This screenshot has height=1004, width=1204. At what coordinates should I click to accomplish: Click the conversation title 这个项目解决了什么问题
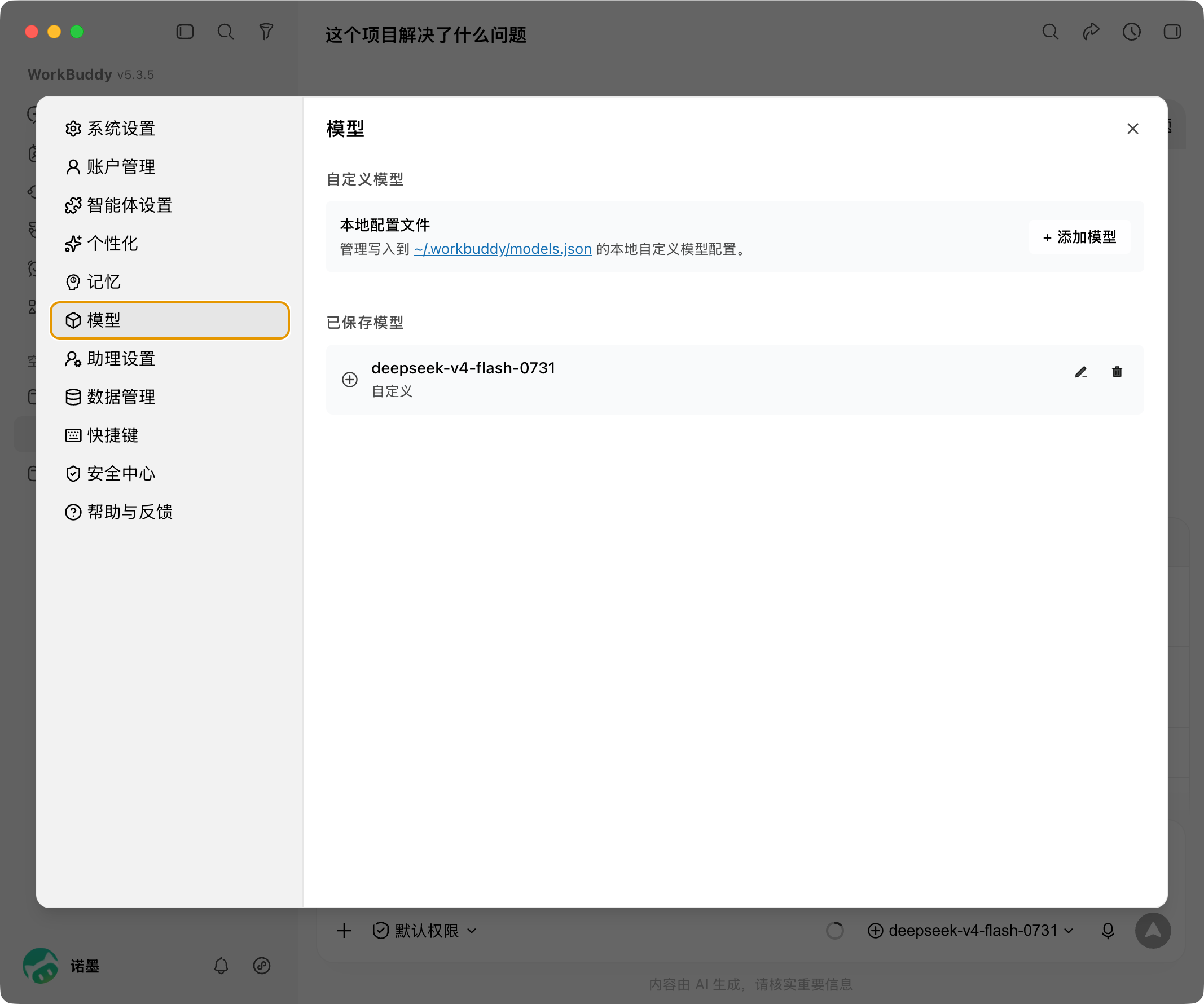pyautogui.click(x=425, y=34)
